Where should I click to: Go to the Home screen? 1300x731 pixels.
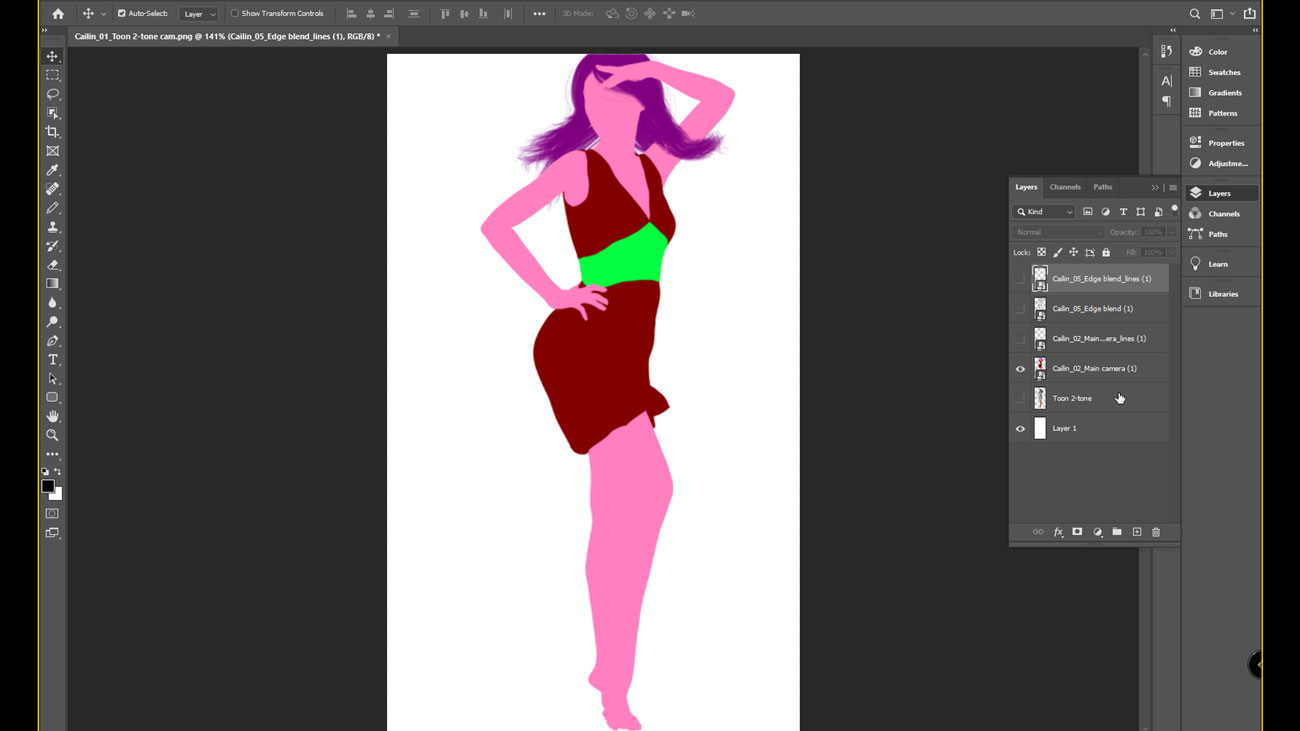point(58,14)
